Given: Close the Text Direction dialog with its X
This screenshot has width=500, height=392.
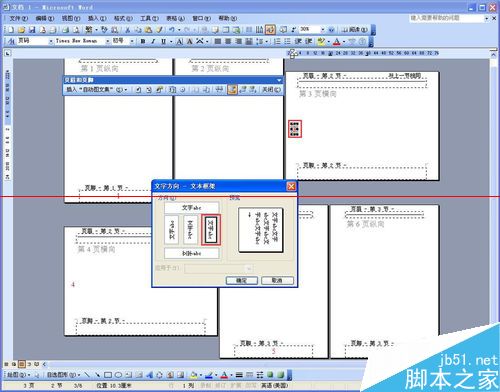Looking at the screenshot, I should [291, 186].
